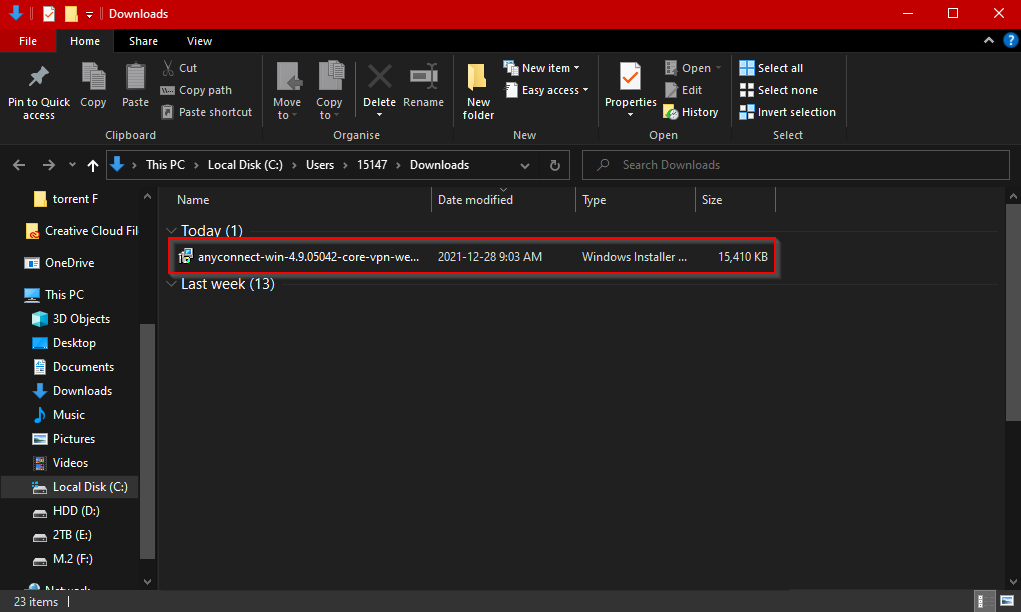Click This PC in address bar
1021x612 pixels.
click(x=165, y=165)
